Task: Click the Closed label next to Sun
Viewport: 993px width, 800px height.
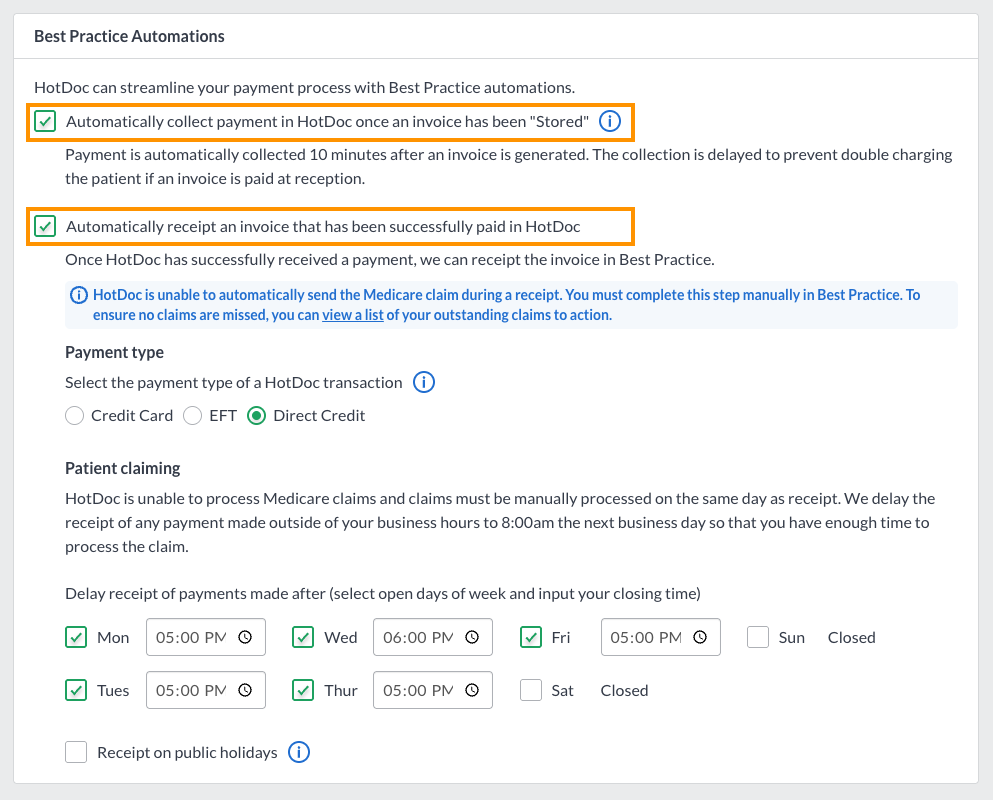Action: click(x=851, y=637)
